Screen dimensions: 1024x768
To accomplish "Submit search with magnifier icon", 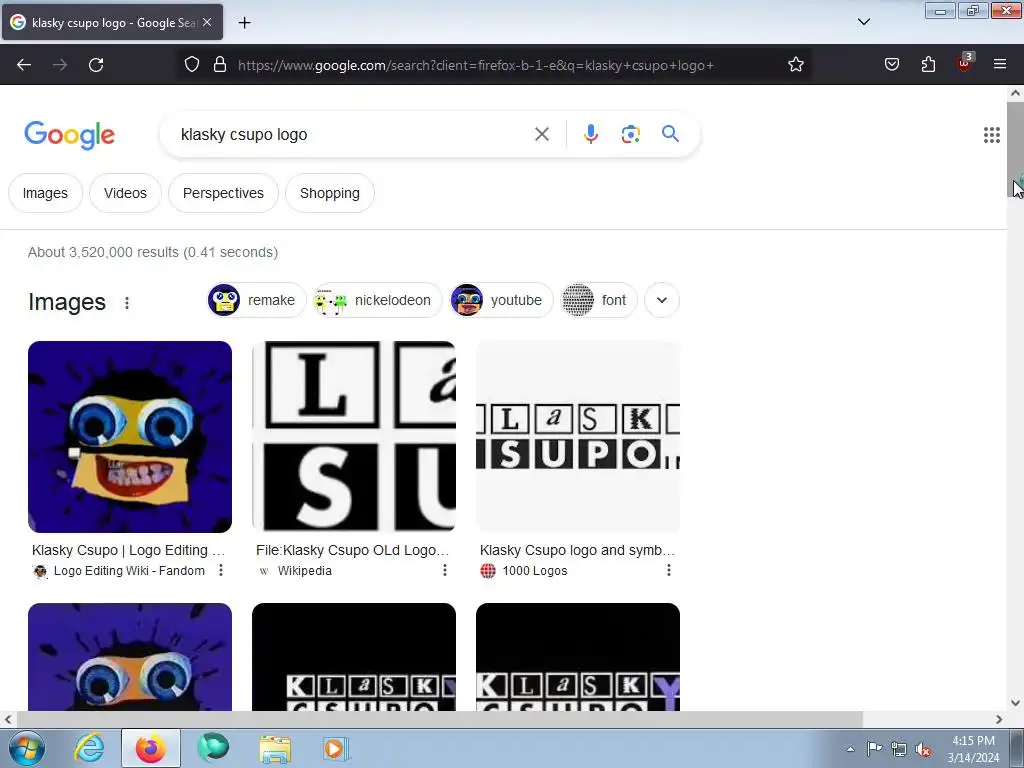I will (670, 134).
